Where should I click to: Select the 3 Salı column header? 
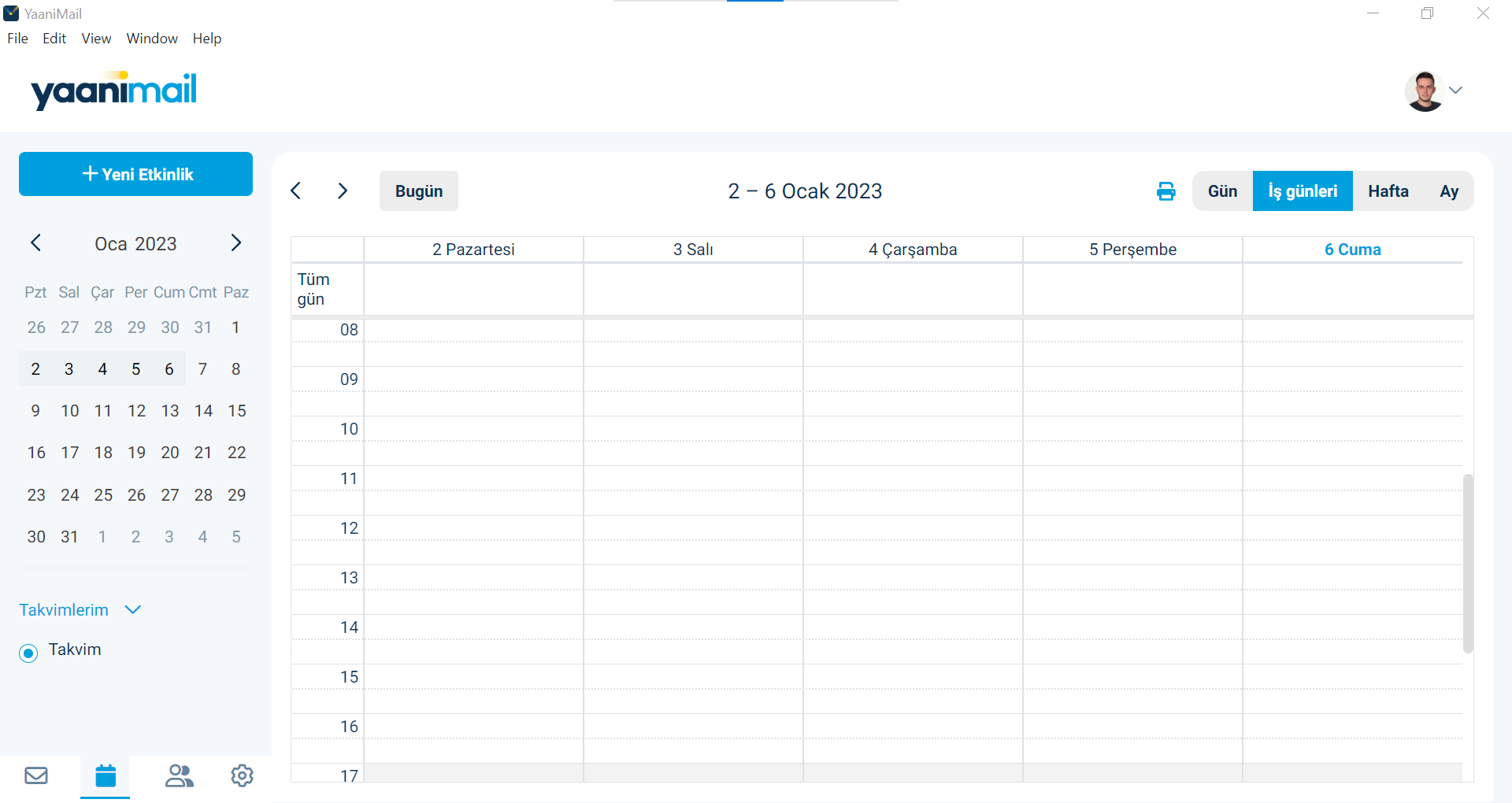click(x=693, y=250)
